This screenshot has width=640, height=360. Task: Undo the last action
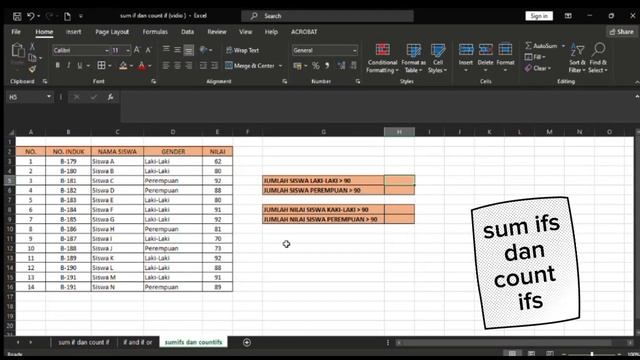tap(31, 16)
